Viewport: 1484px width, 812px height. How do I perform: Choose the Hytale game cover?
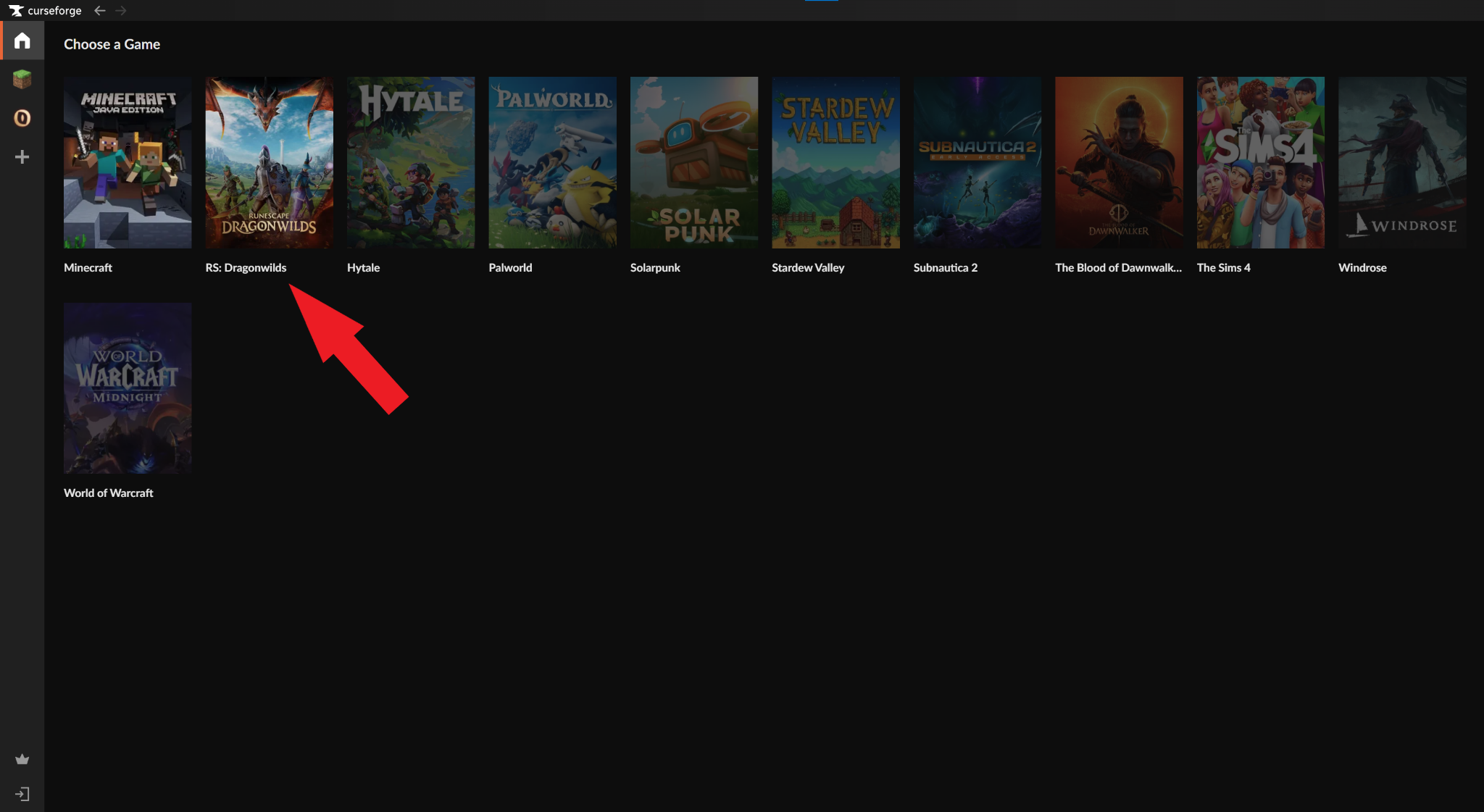pyautogui.click(x=411, y=163)
